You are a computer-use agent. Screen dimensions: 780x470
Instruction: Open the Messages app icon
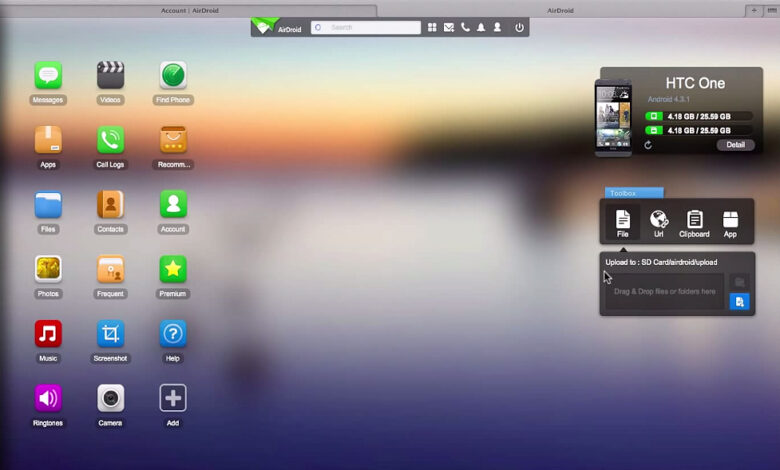coord(48,75)
